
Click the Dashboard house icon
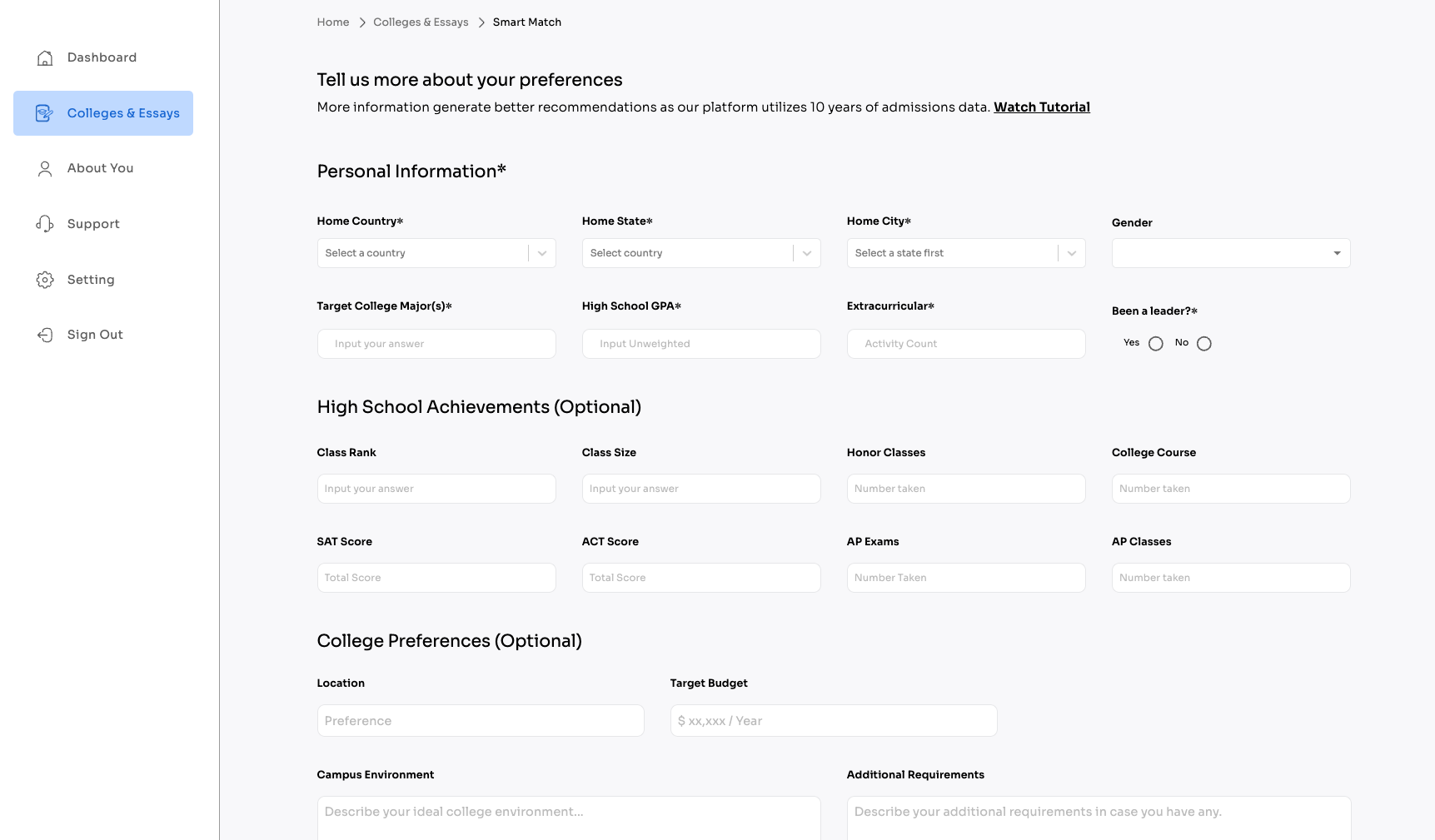click(x=45, y=58)
